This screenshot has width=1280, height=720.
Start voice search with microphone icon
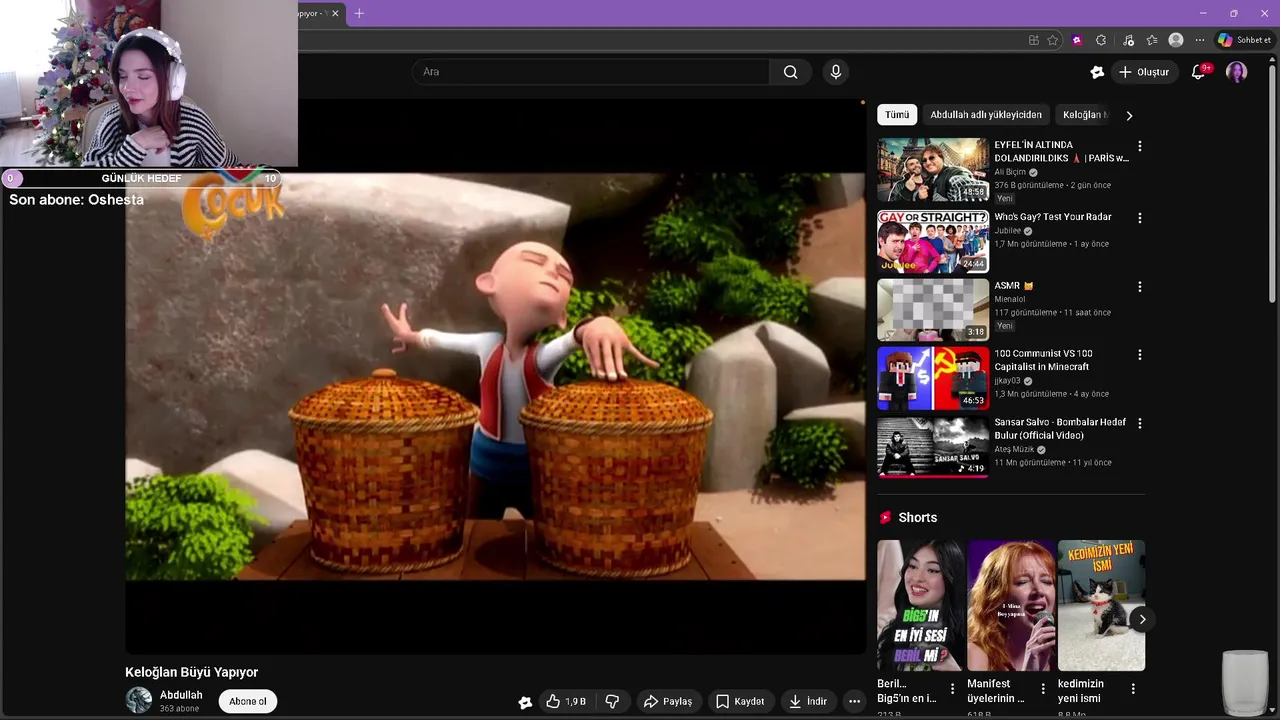[836, 72]
